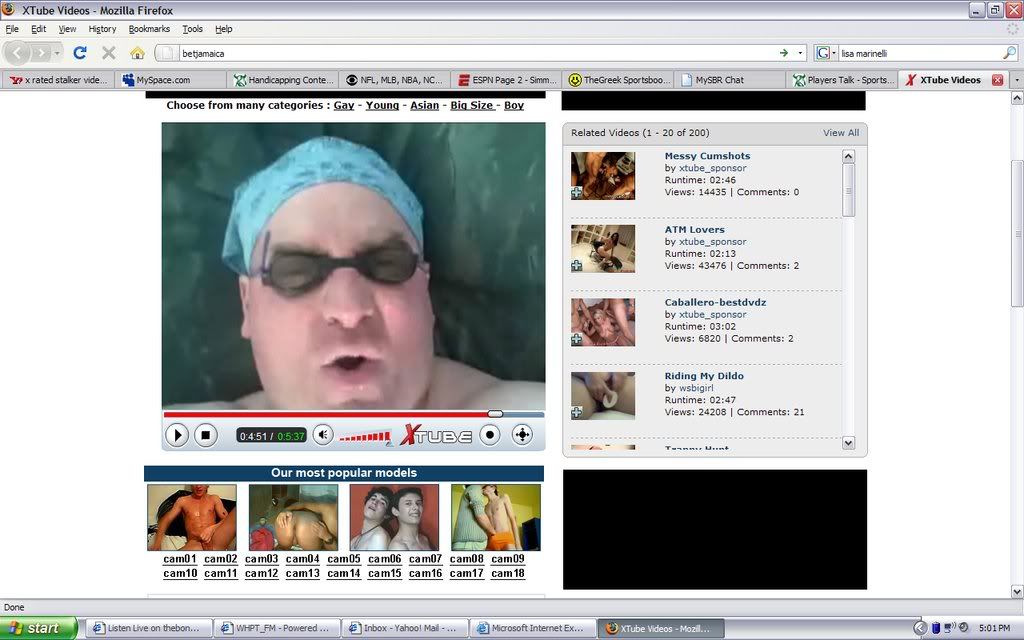Viewport: 1024px width, 640px height.
Task: Open the ATM Lovers video title link
Action: click(x=694, y=229)
